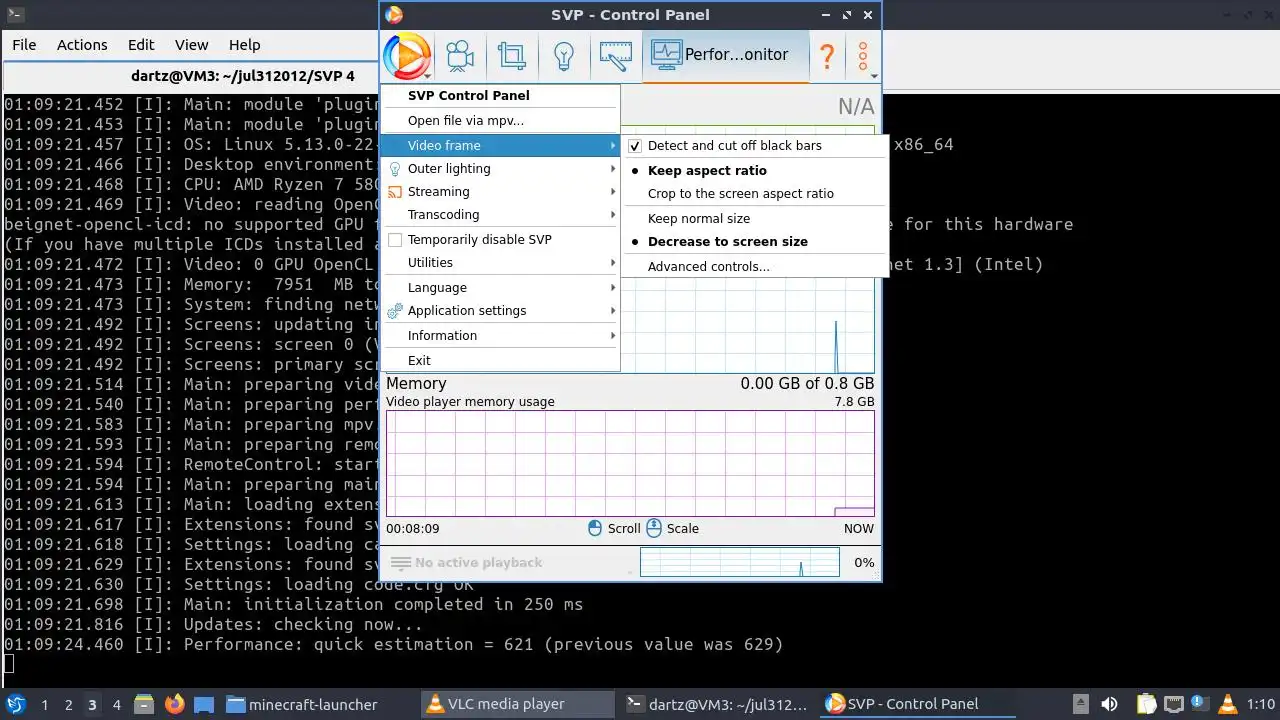Click the memory usage graph
Viewport: 1280px width, 720px height.
pos(630,463)
